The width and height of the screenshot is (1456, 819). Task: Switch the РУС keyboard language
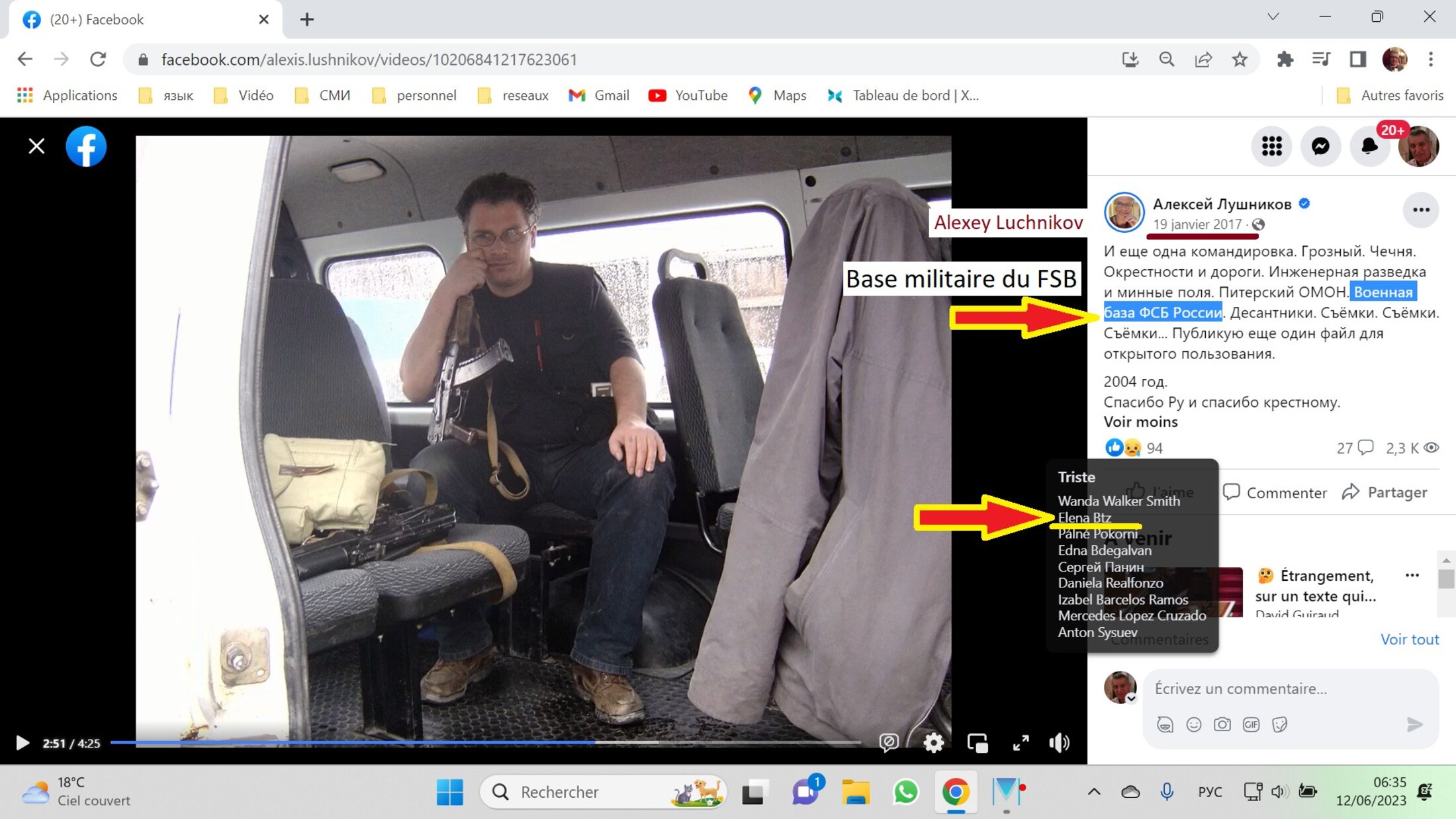1210,792
